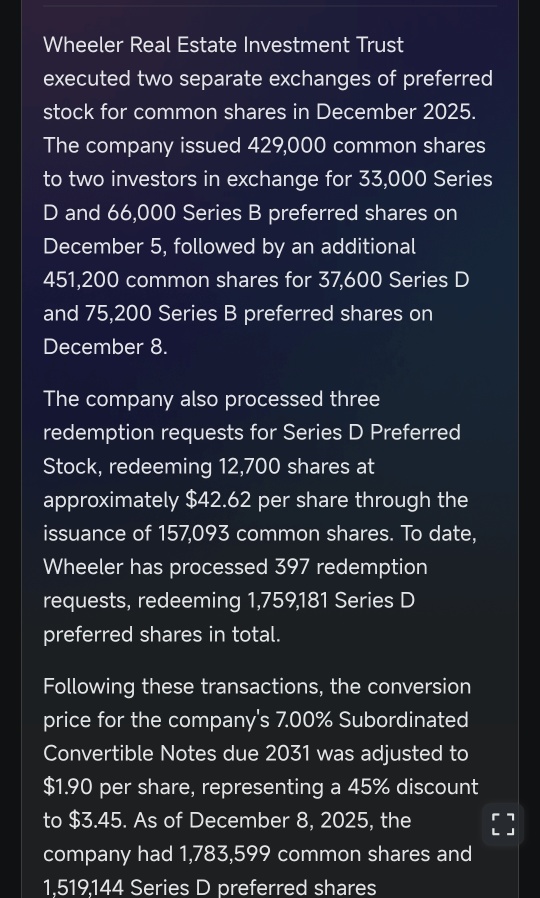Click the "Wheeler Real Estate Investment Trust" text
The height and width of the screenshot is (898, 540).
click(223, 45)
